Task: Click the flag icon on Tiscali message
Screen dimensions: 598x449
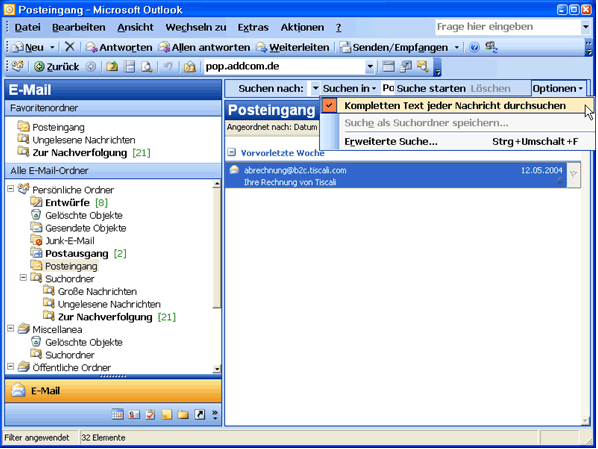Action: [x=573, y=175]
